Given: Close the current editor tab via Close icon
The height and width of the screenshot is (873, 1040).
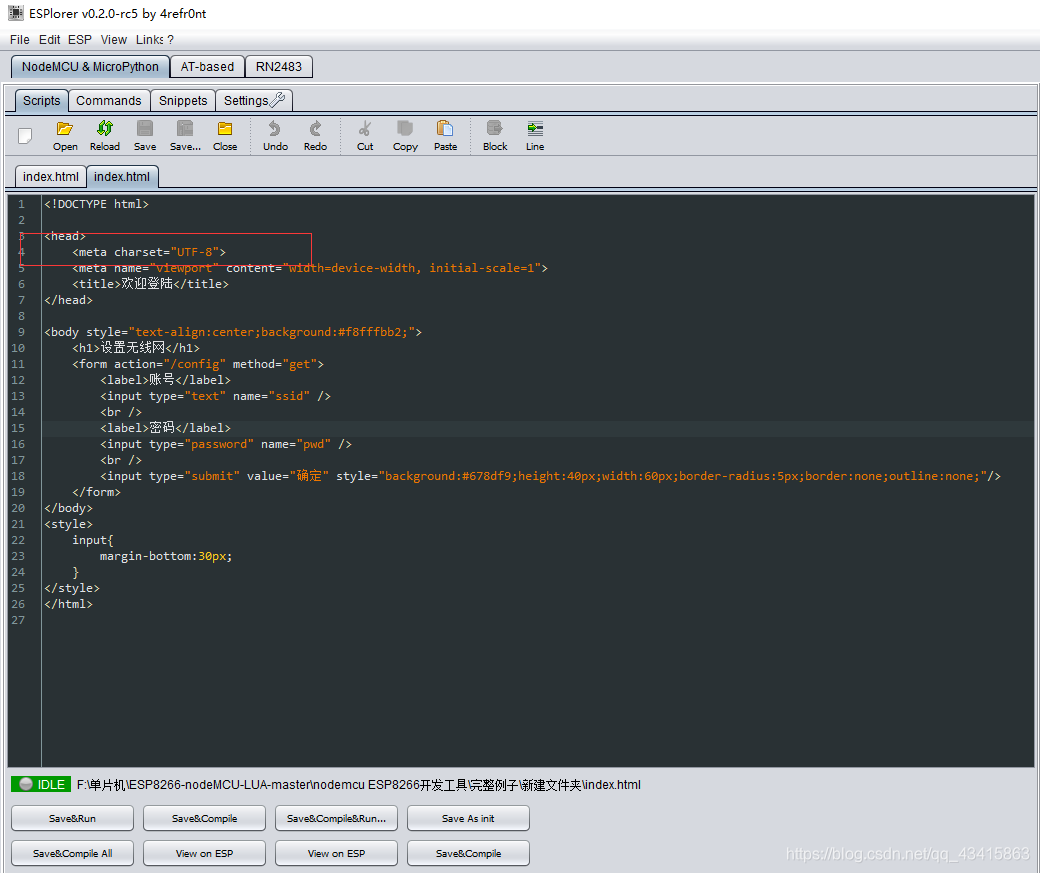Looking at the screenshot, I should tap(224, 135).
